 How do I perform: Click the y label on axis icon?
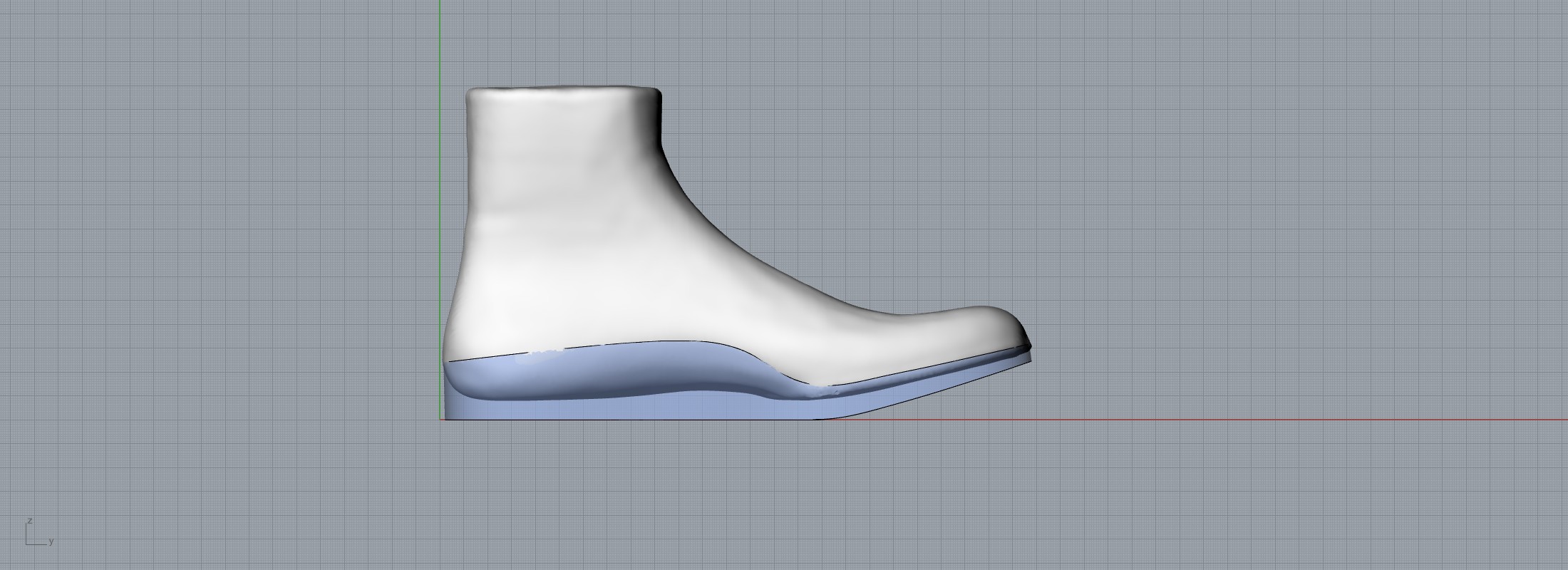(x=51, y=541)
